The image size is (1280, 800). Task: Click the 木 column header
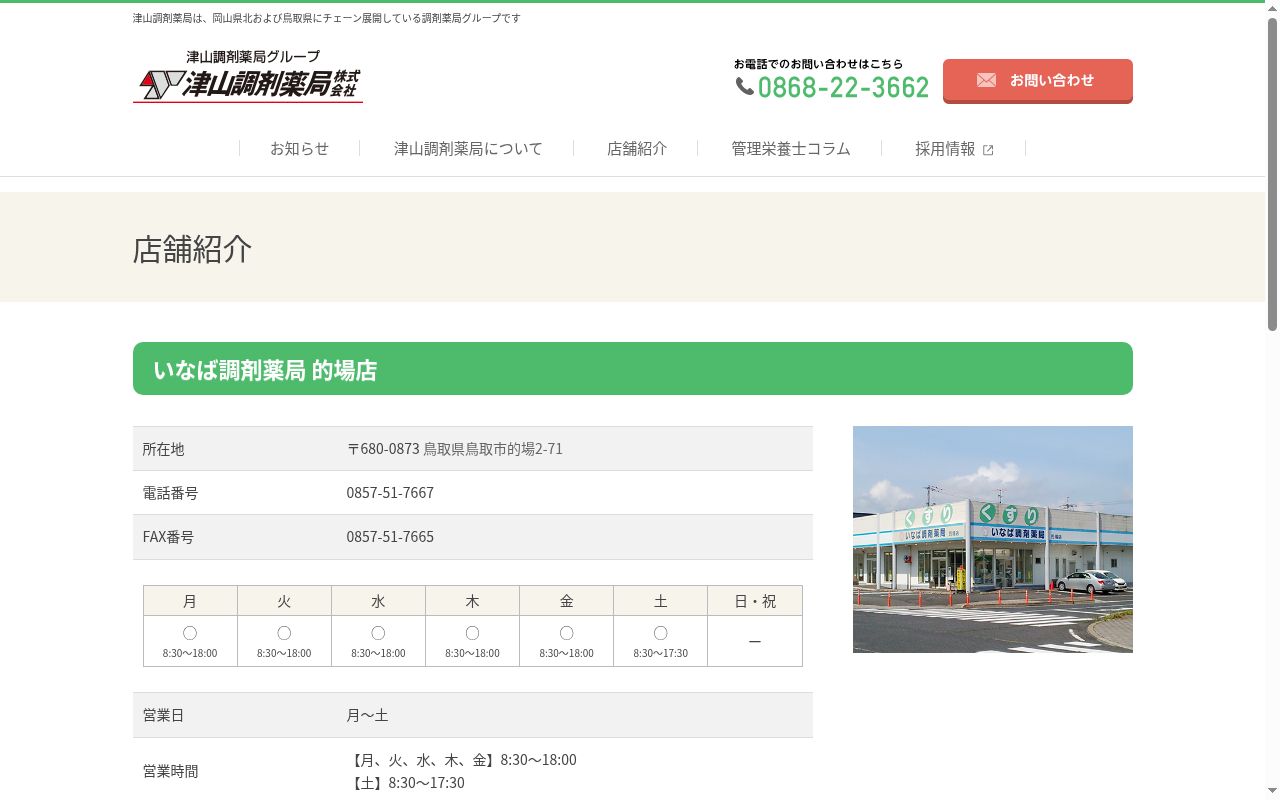472,601
